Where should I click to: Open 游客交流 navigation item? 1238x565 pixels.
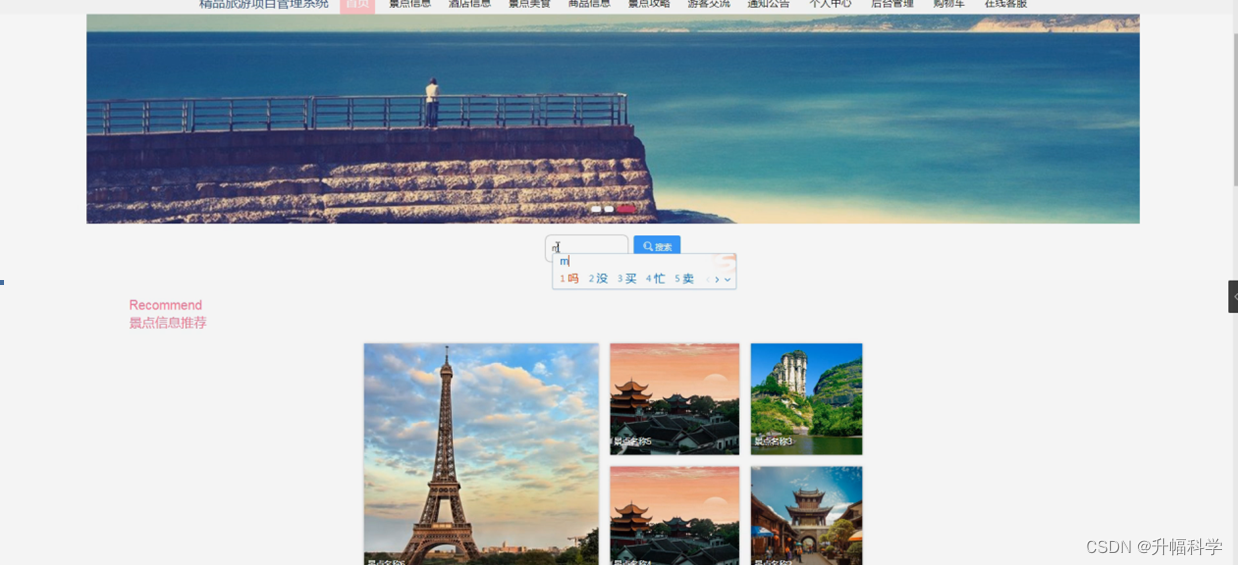click(x=709, y=4)
